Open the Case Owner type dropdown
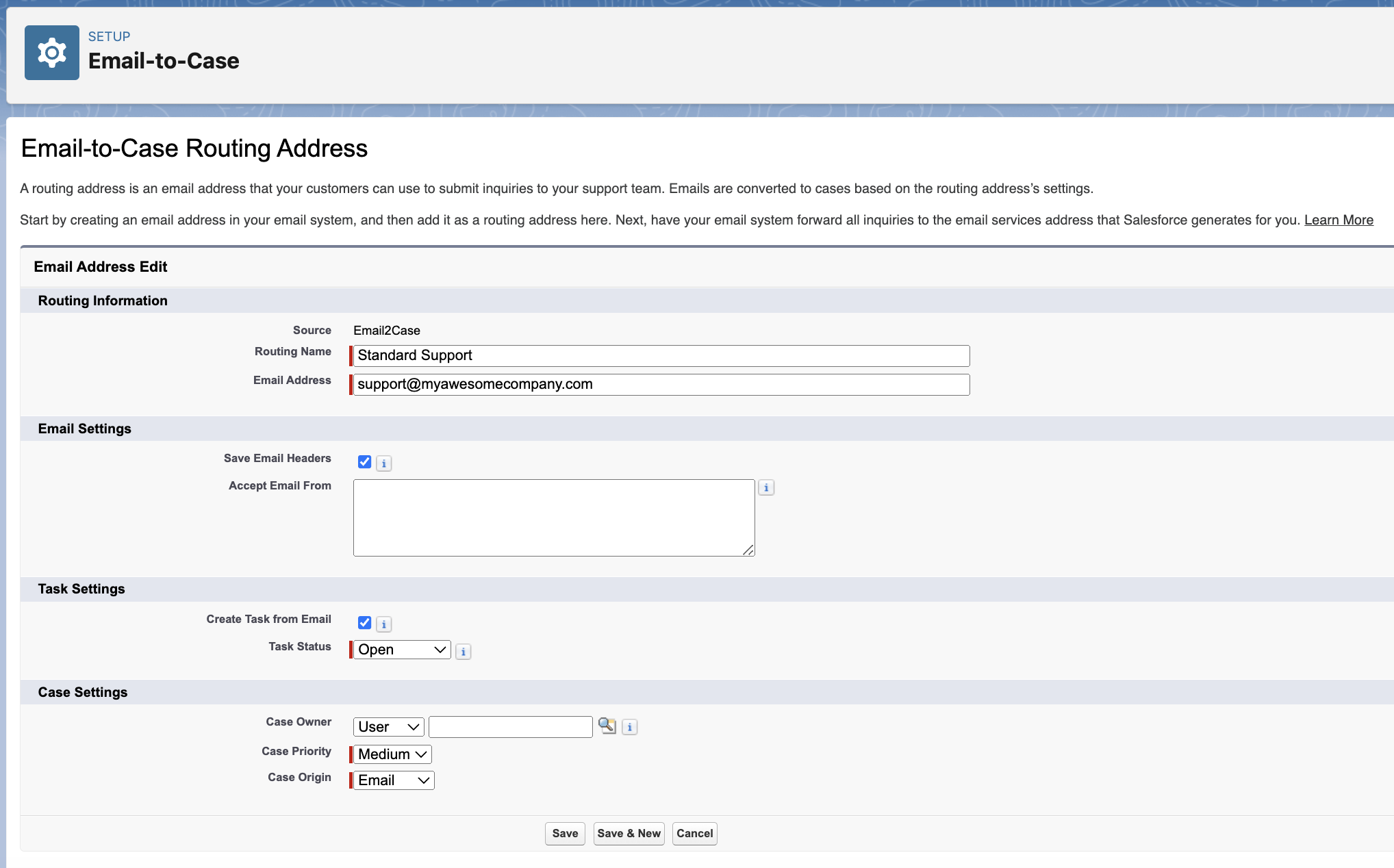 point(389,727)
